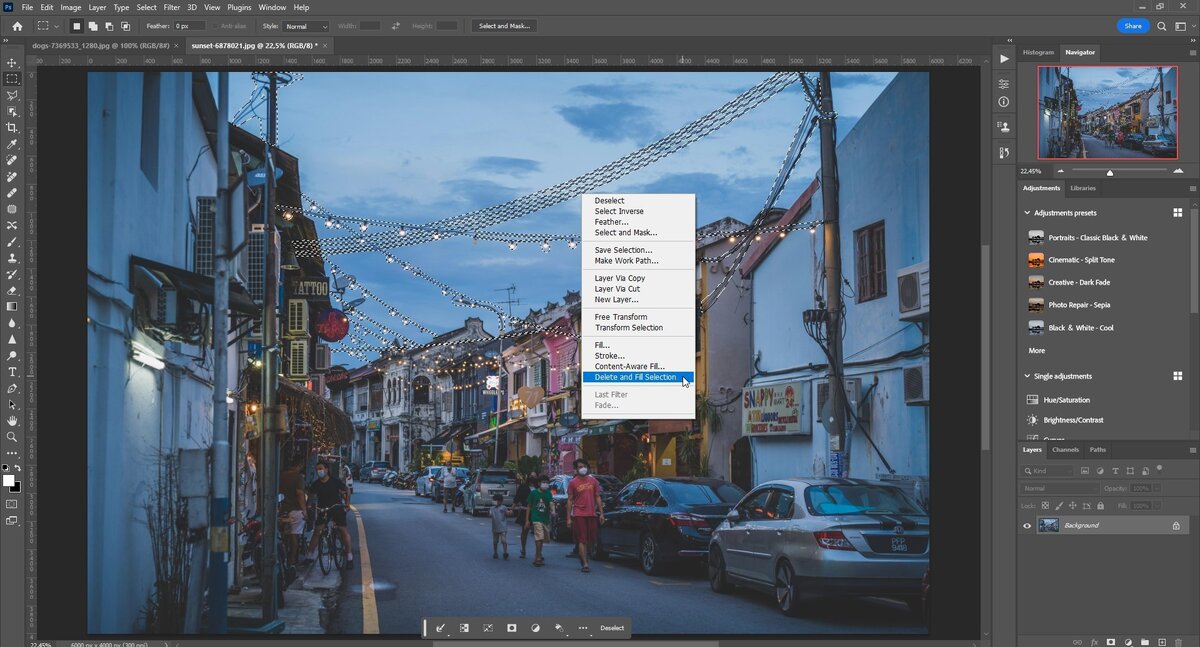Toggle Background layer visibility eye

point(1026,525)
